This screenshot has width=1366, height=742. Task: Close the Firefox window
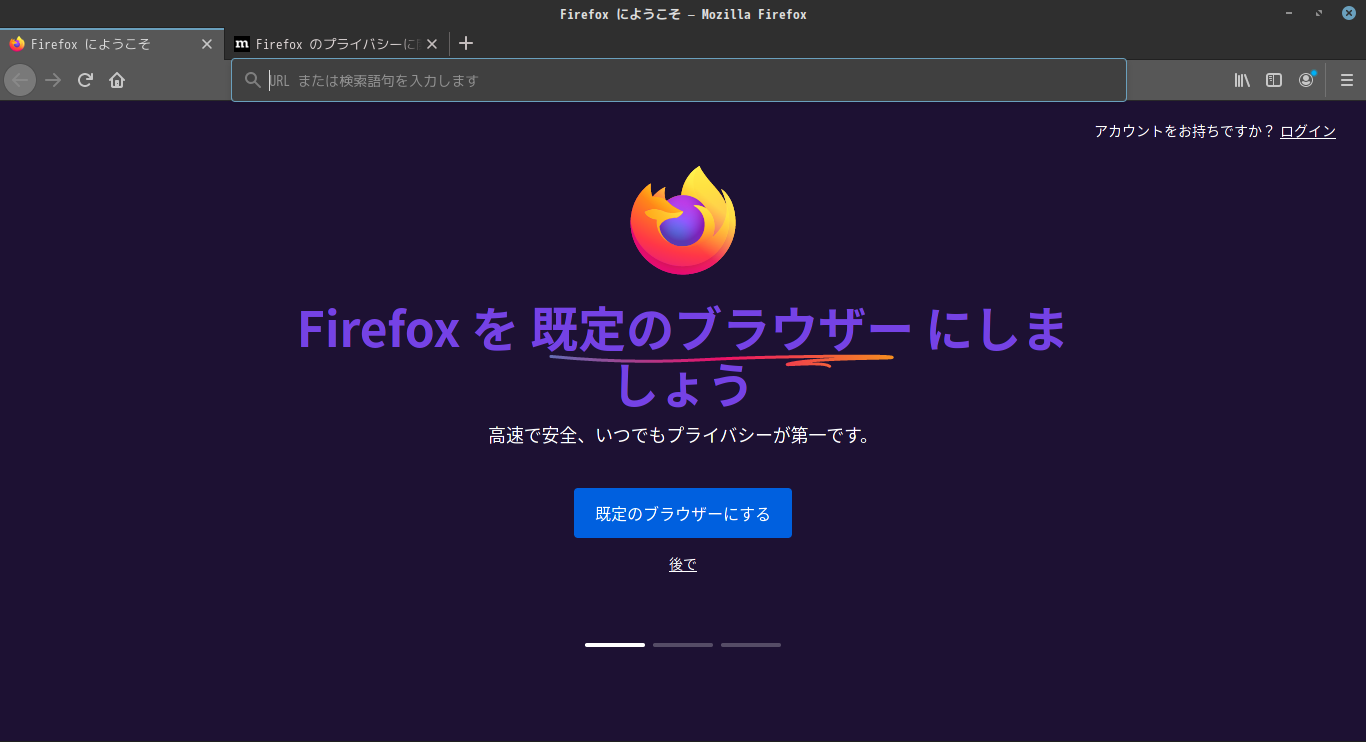click(1348, 13)
